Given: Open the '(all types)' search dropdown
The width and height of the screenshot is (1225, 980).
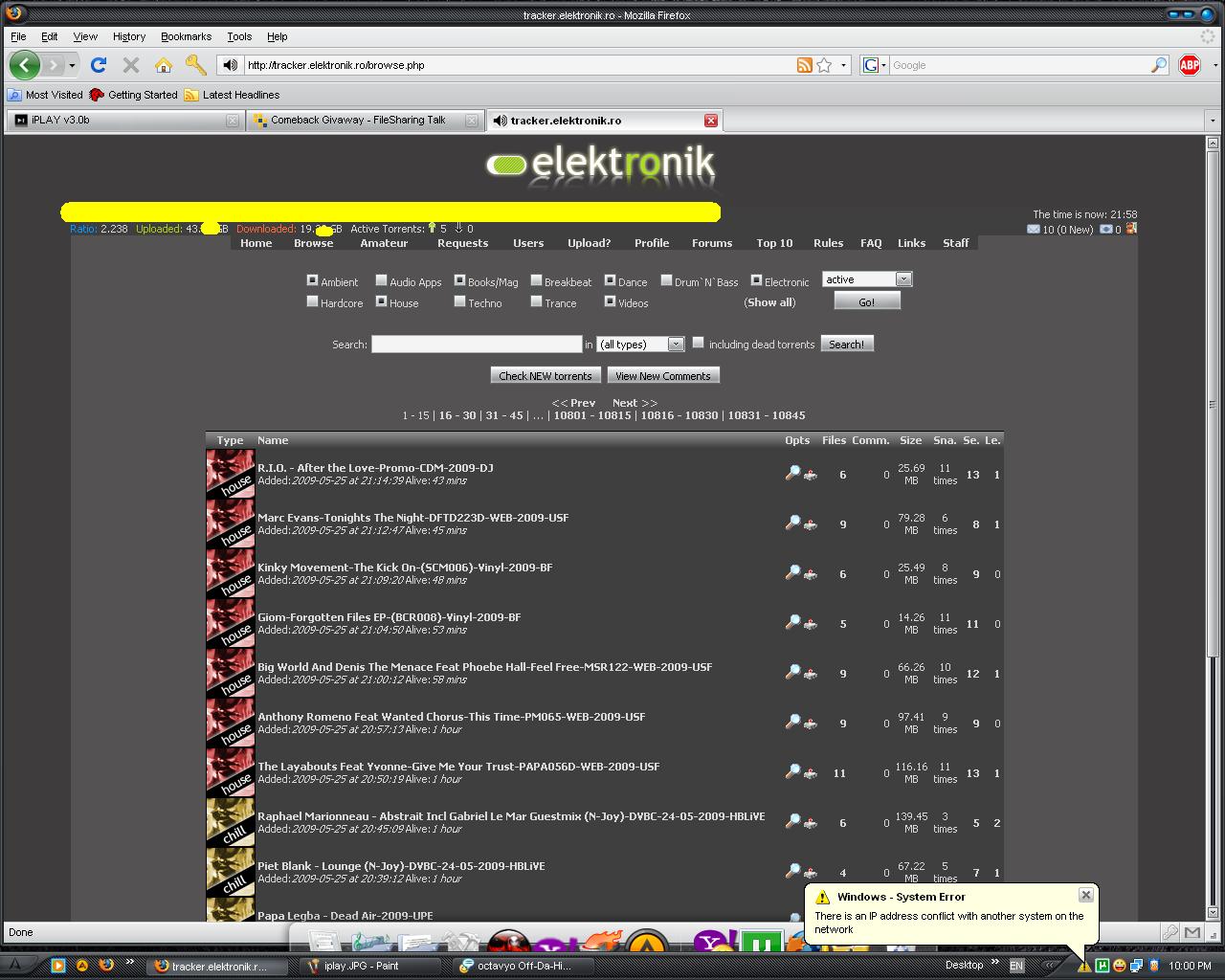Looking at the screenshot, I should (640, 345).
